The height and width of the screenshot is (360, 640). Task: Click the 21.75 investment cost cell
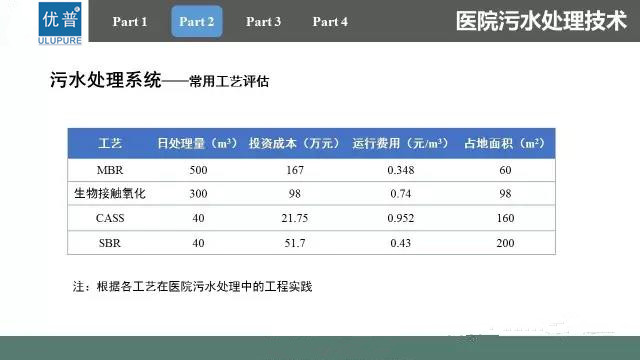(295, 218)
